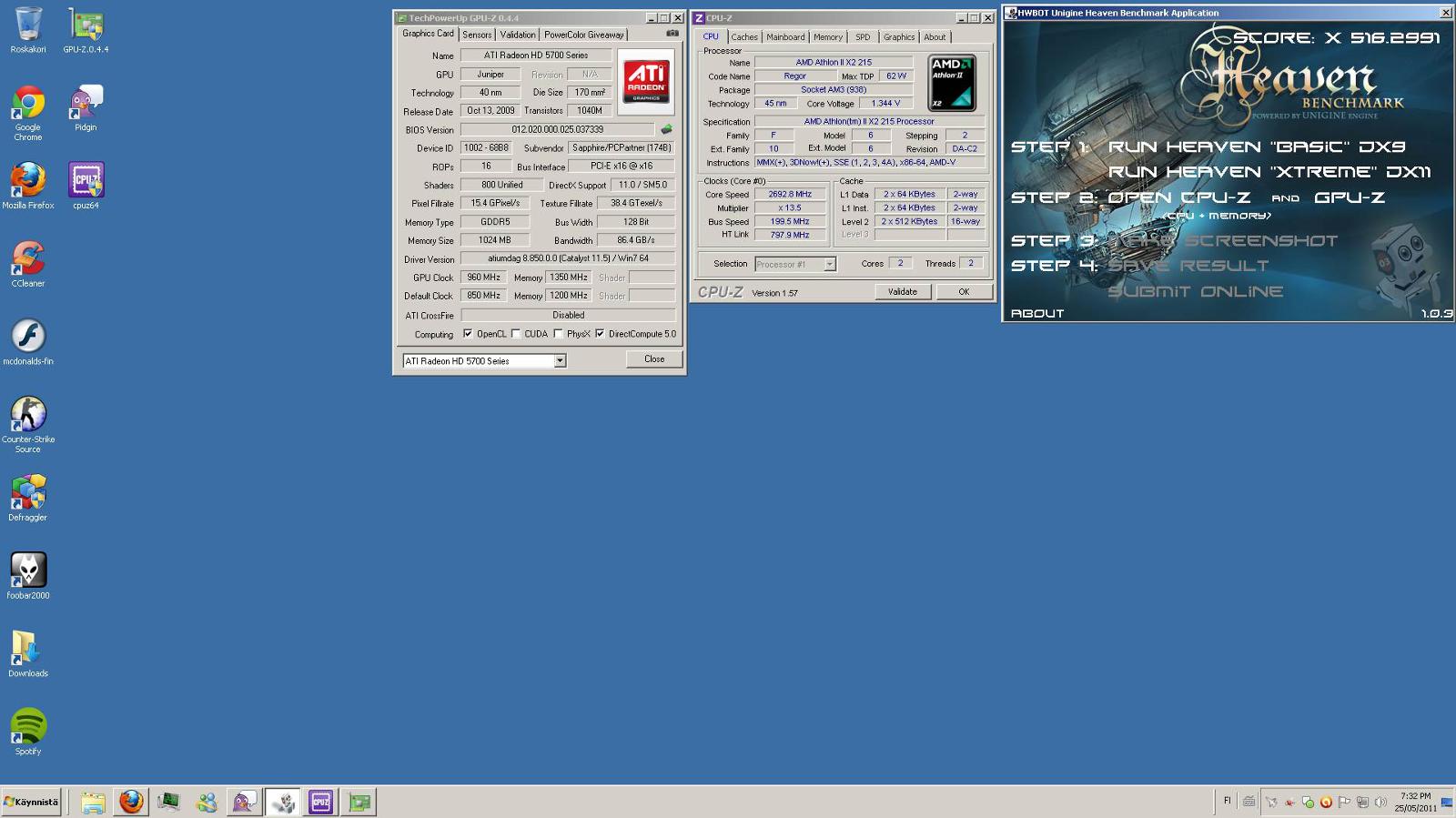The height and width of the screenshot is (818, 1456).
Task: Click the GPU Clock value 960 MHz
Action: (484, 278)
